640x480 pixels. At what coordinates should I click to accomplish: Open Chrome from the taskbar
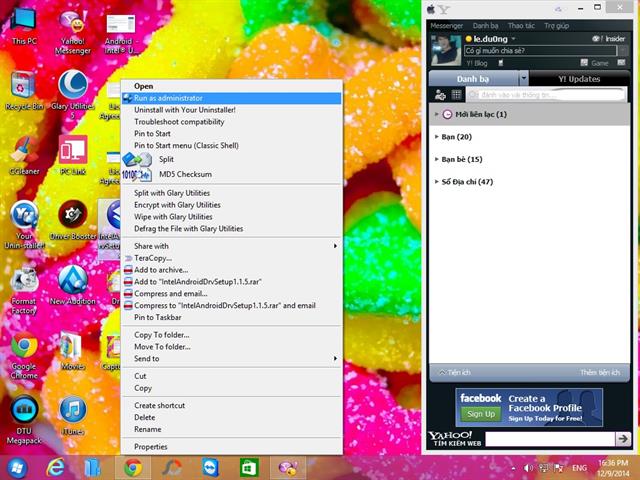coord(133,468)
